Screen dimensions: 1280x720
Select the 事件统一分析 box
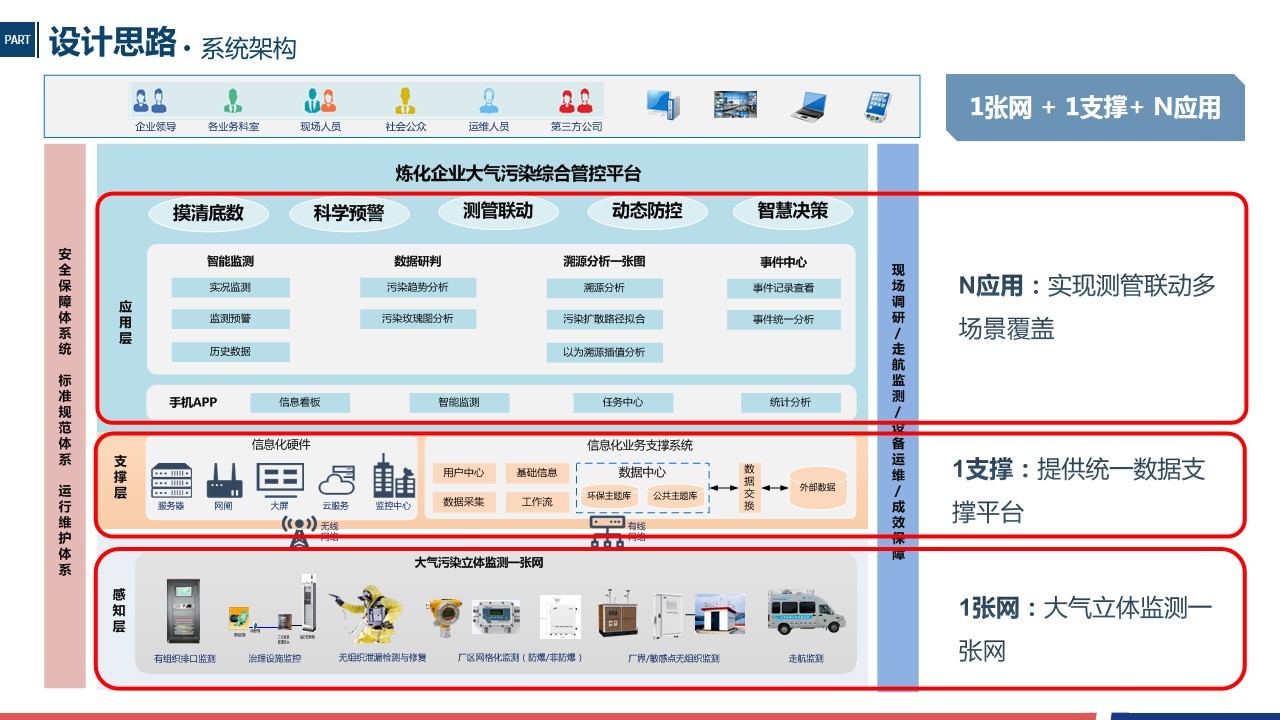(783, 320)
